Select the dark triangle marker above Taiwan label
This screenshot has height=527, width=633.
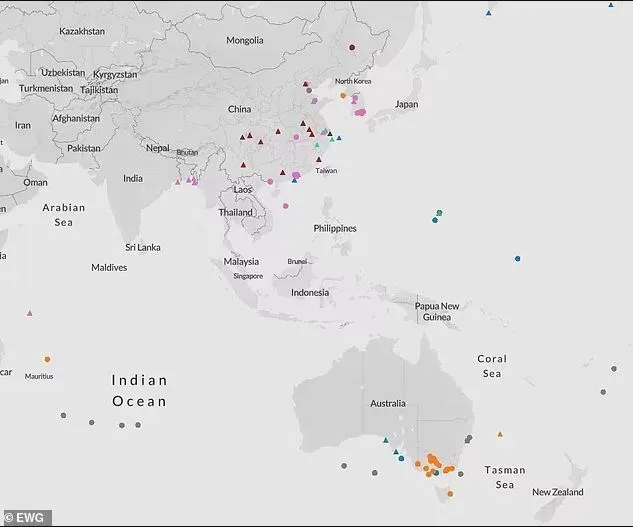pos(319,160)
